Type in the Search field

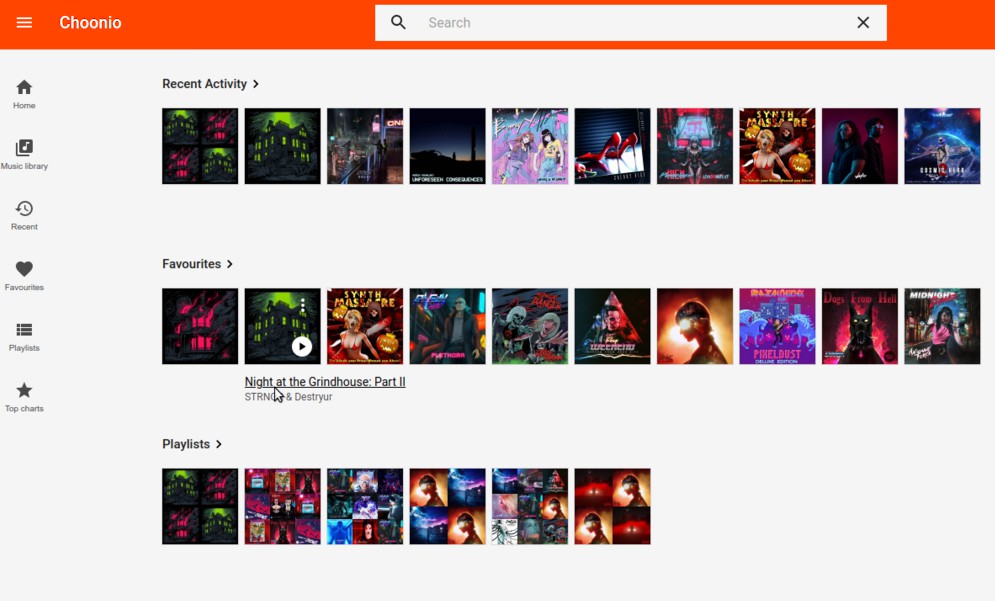(x=630, y=23)
